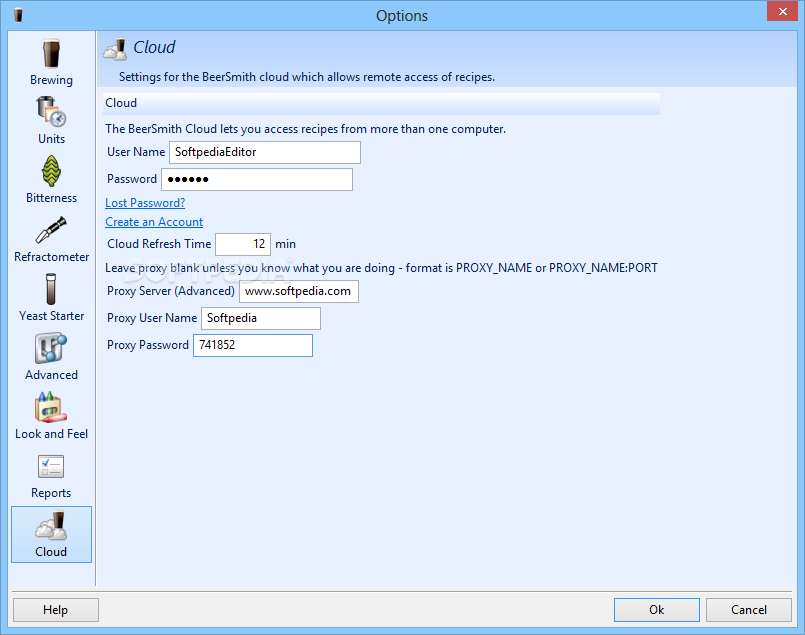Confirm settings with the Ok button
Viewport: 805px width, 635px height.
[x=657, y=610]
